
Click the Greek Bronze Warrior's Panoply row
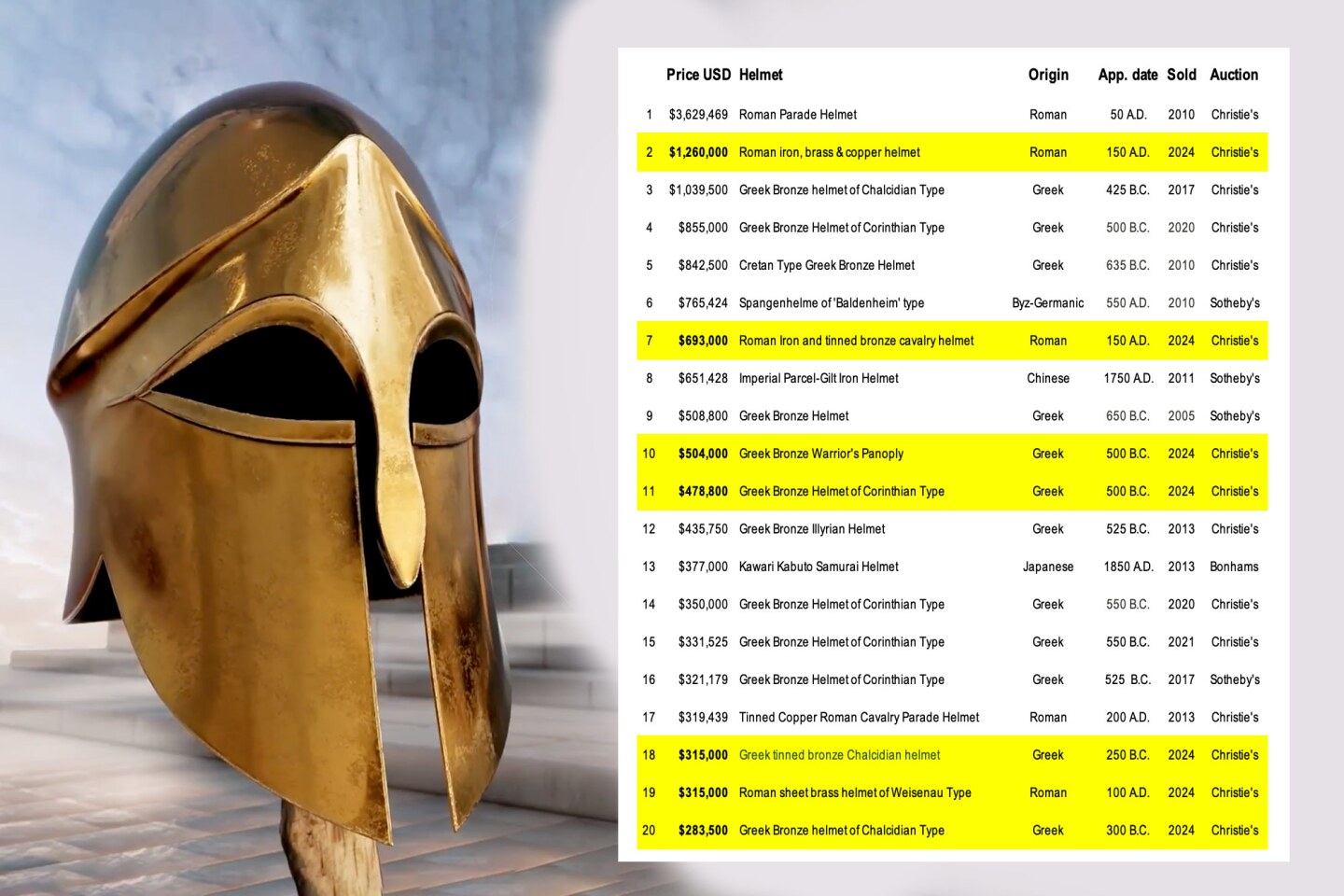click(x=821, y=454)
